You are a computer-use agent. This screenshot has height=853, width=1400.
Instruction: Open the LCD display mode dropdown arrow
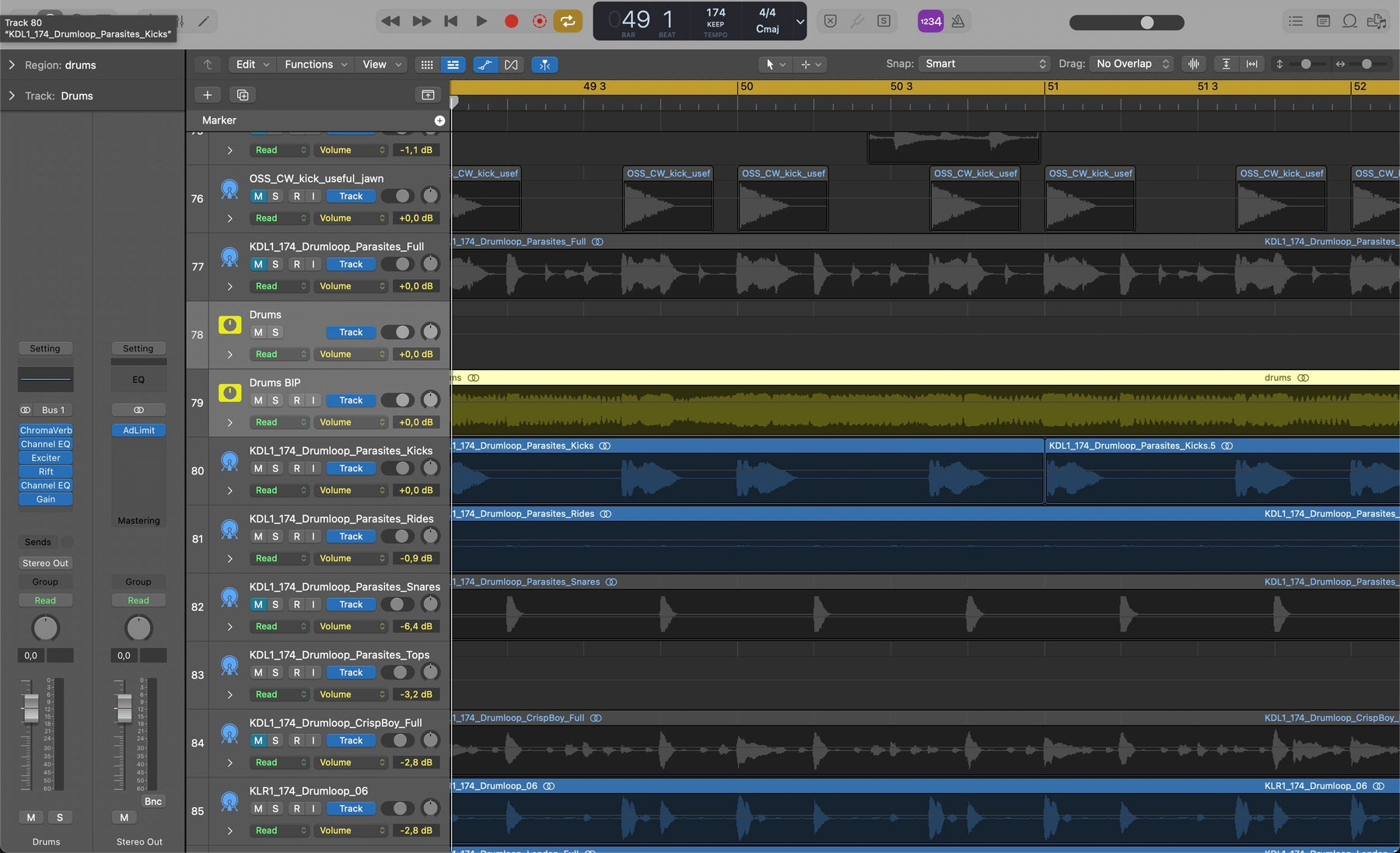click(x=800, y=22)
